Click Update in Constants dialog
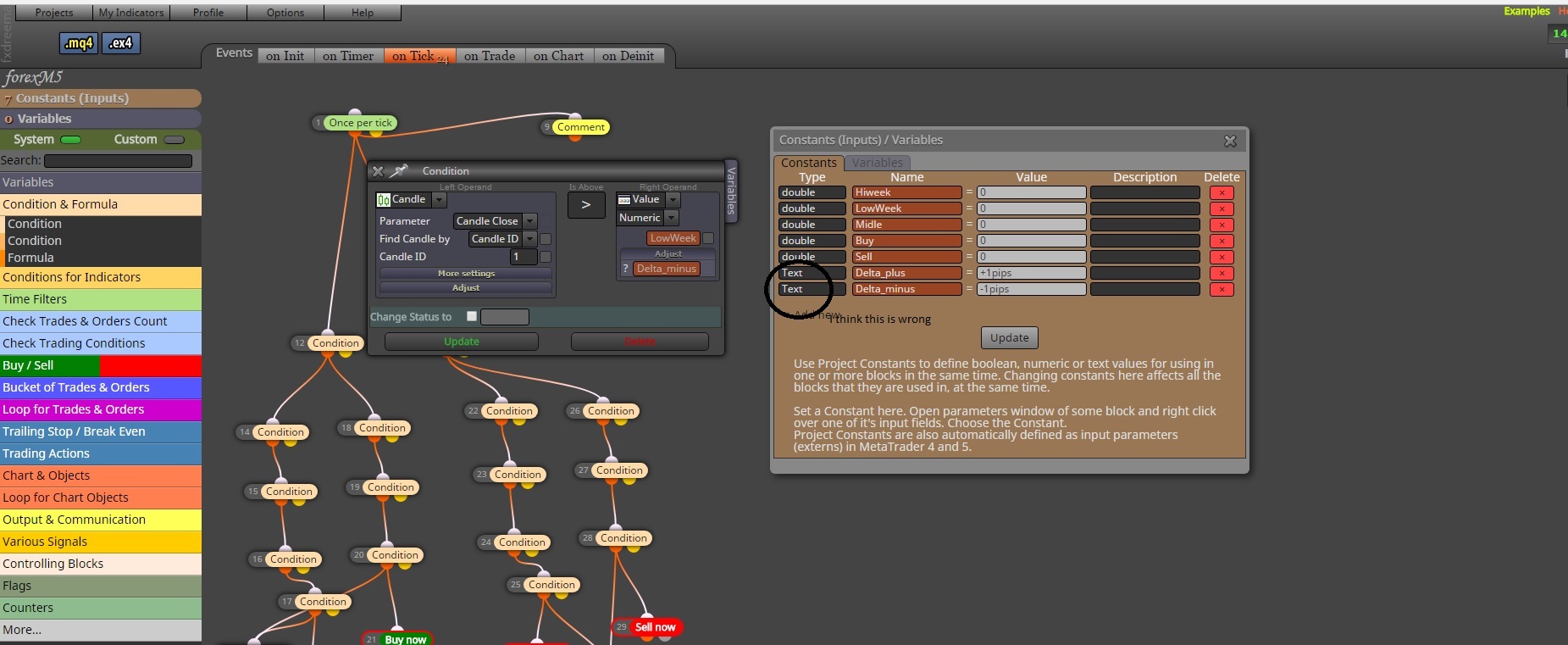The width and height of the screenshot is (1568, 645). (x=1010, y=337)
